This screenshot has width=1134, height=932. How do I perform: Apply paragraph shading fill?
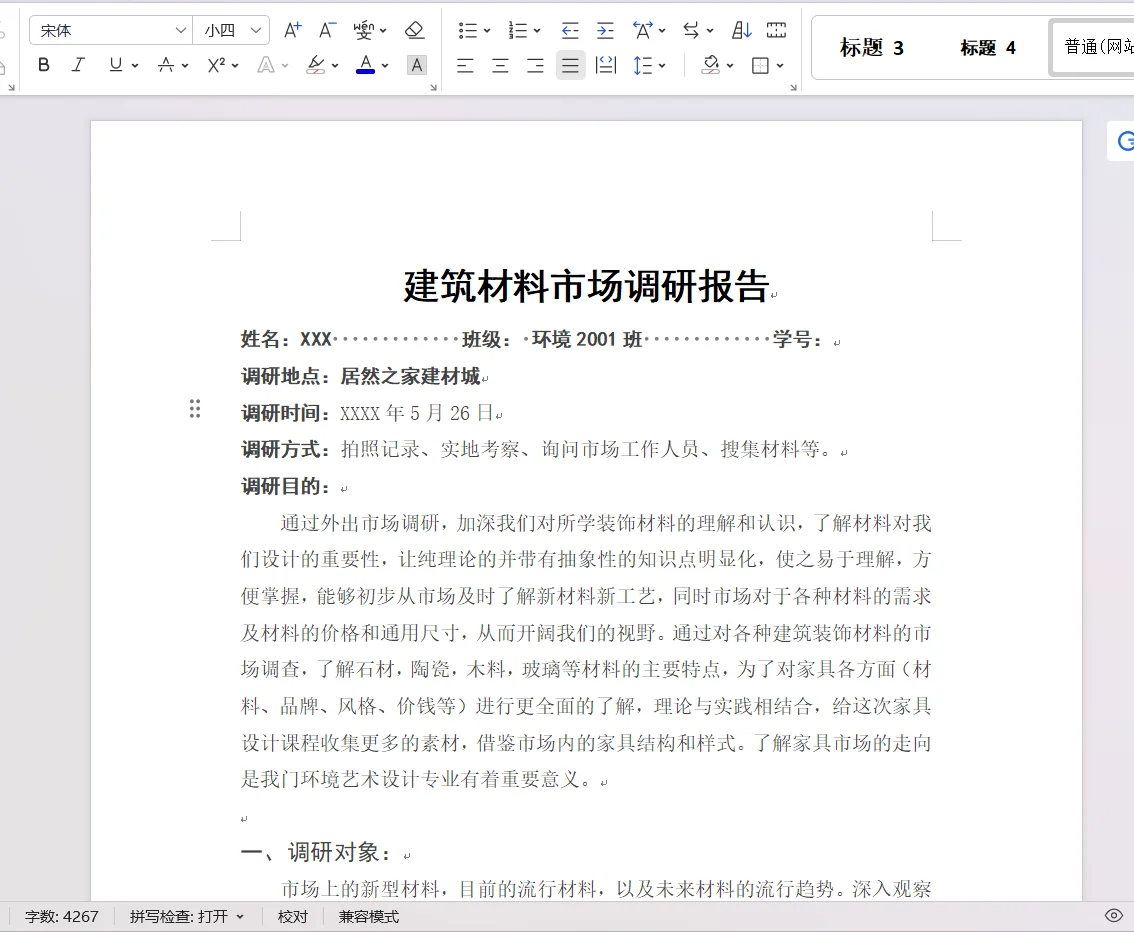711,66
